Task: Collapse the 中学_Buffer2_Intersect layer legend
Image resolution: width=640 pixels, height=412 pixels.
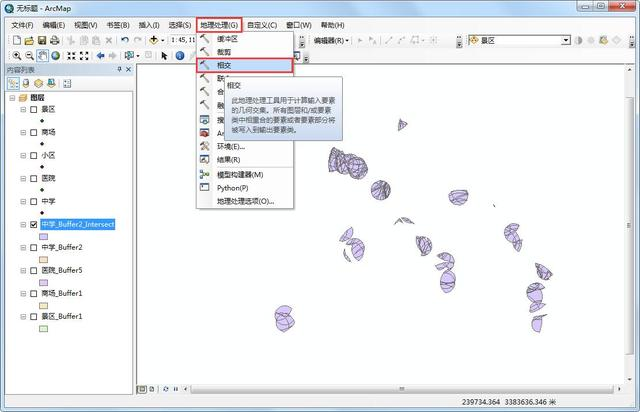Action: coord(23,225)
